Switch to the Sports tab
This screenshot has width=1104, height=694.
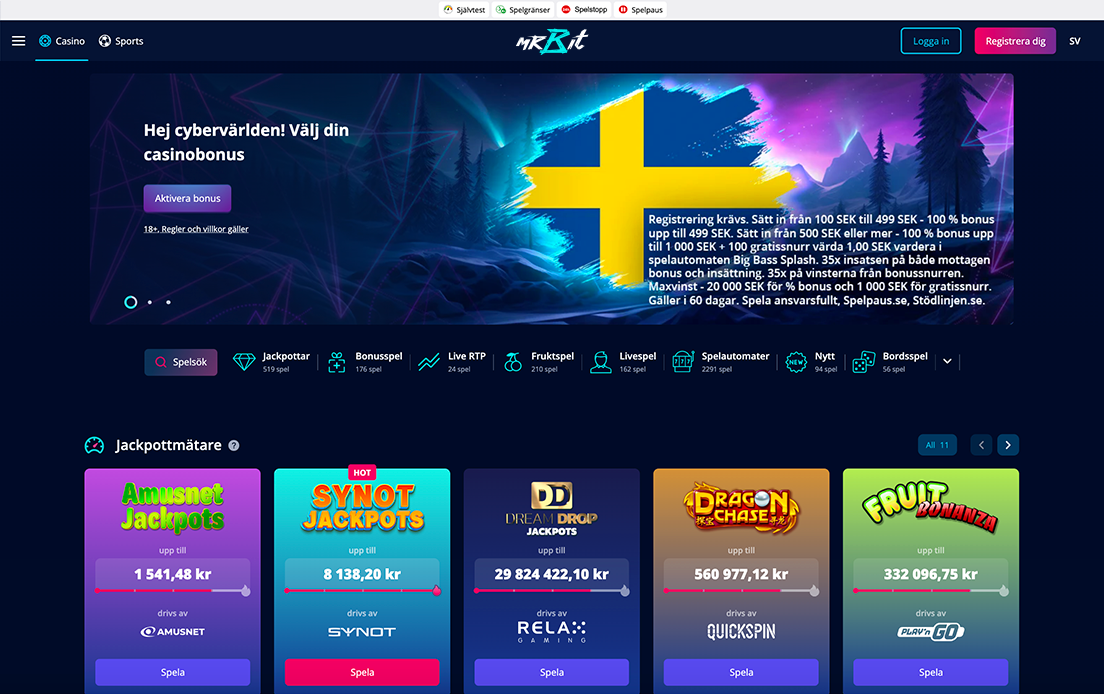121,41
